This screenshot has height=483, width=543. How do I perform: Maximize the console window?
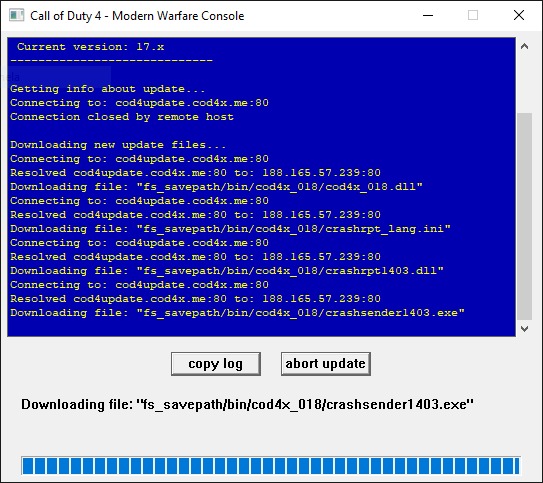tap(473, 16)
